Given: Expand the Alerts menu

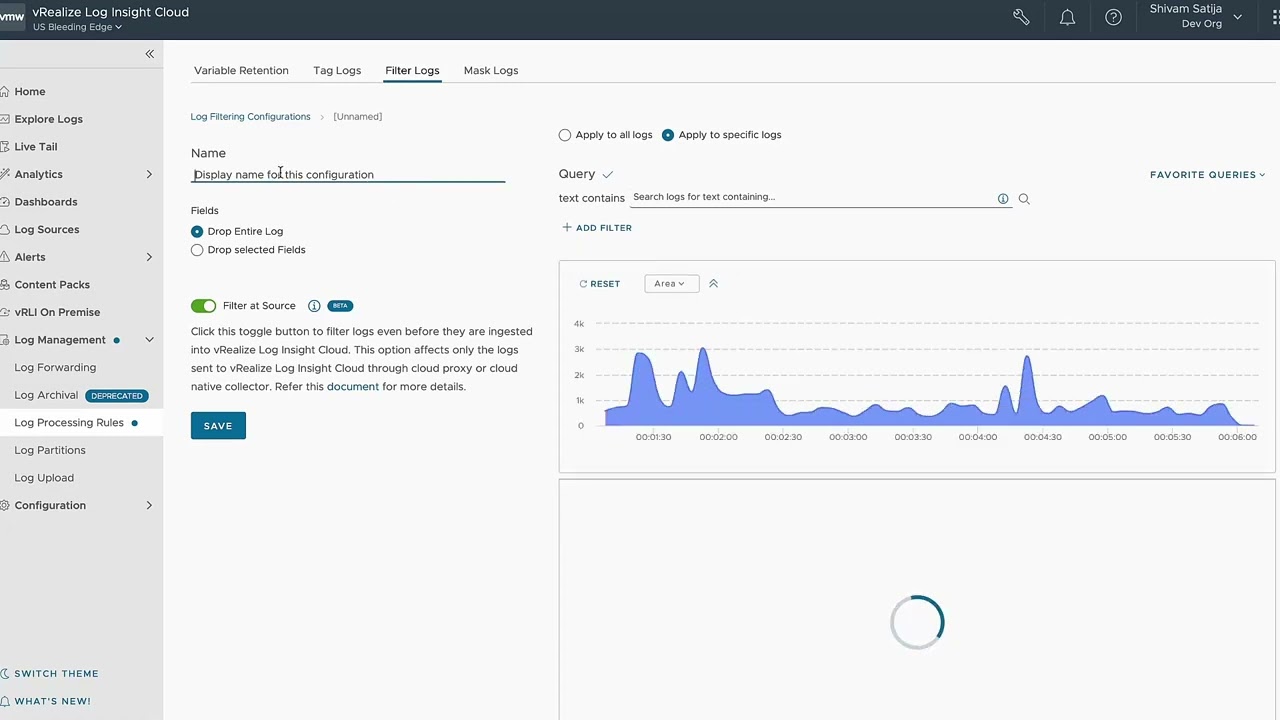Looking at the screenshot, I should coord(149,257).
